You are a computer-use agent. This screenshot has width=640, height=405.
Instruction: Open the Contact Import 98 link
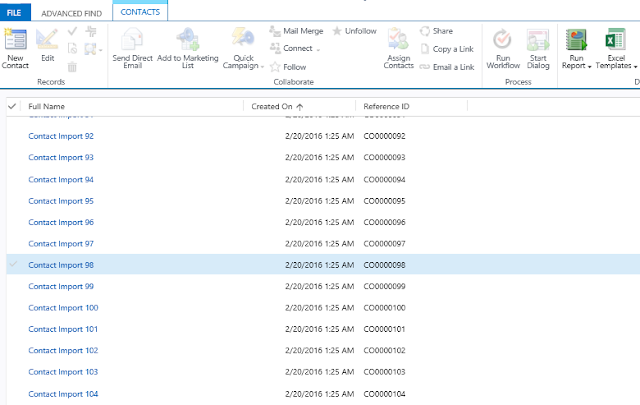coord(61,265)
